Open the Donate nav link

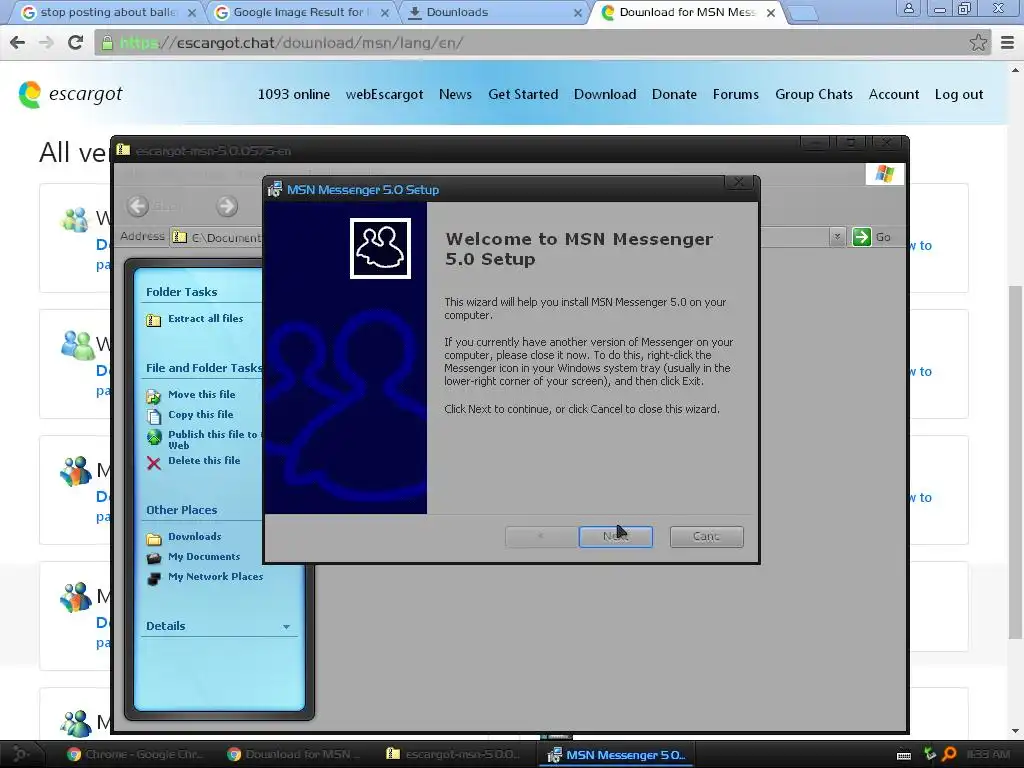coord(674,95)
